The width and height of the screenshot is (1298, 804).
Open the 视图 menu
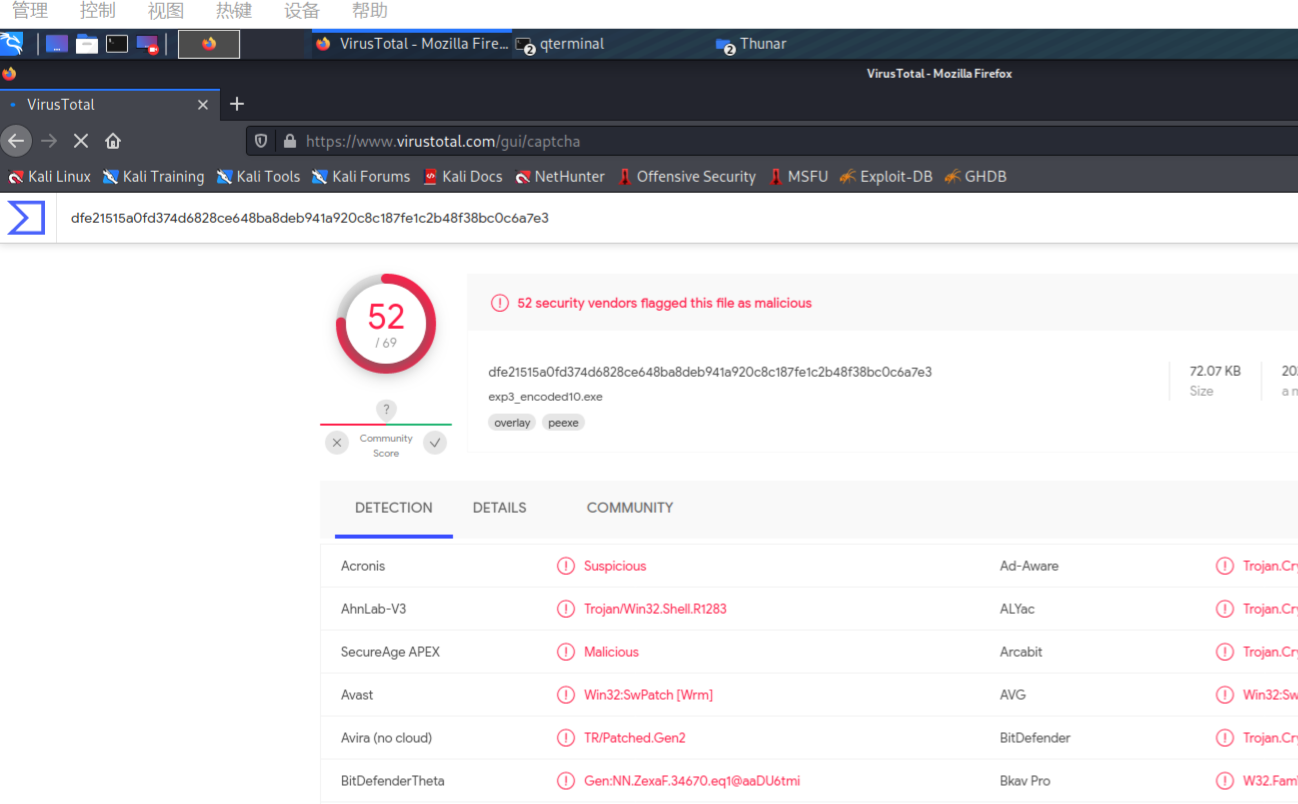click(x=166, y=11)
